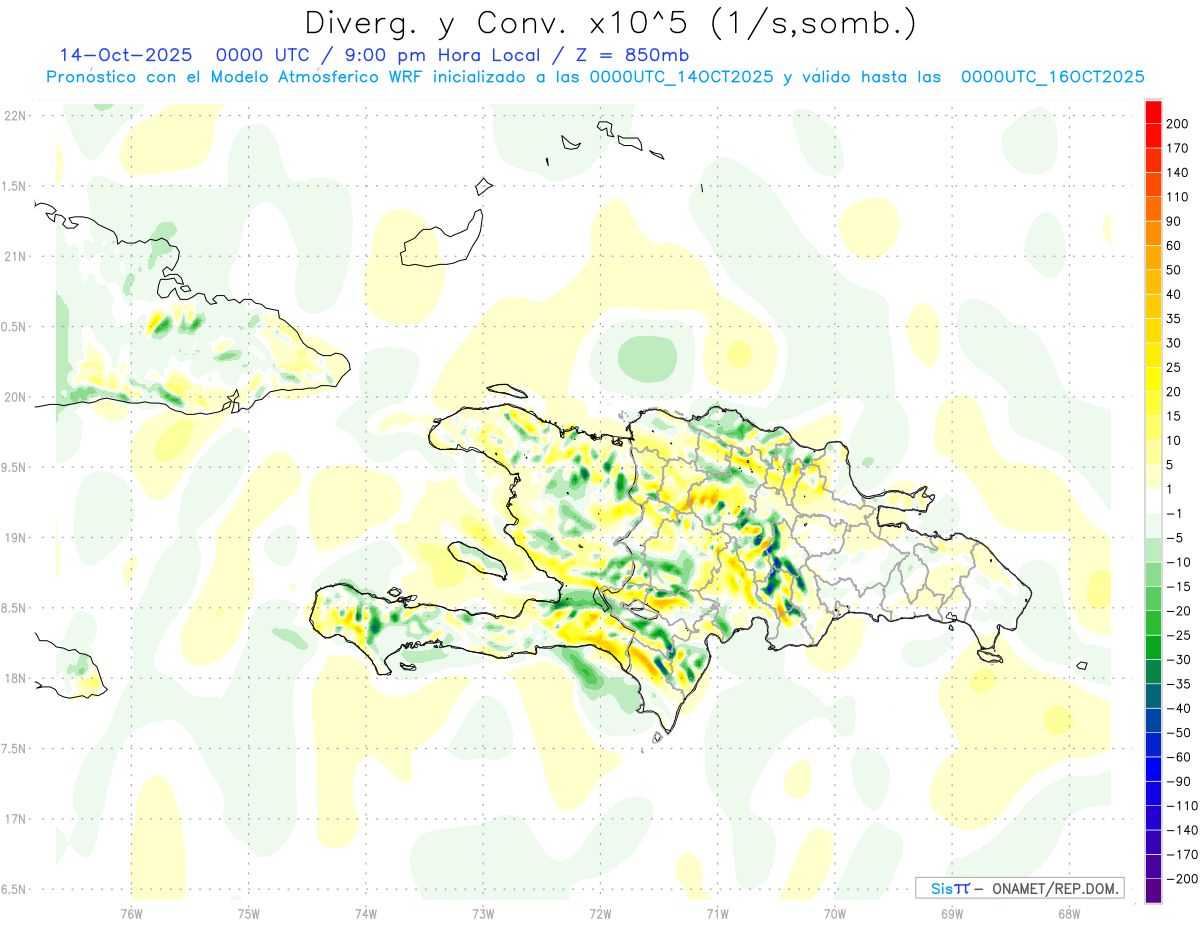Screen dimensions: 1200x927
Task: Click the 73W longitude label
Action: [483, 913]
